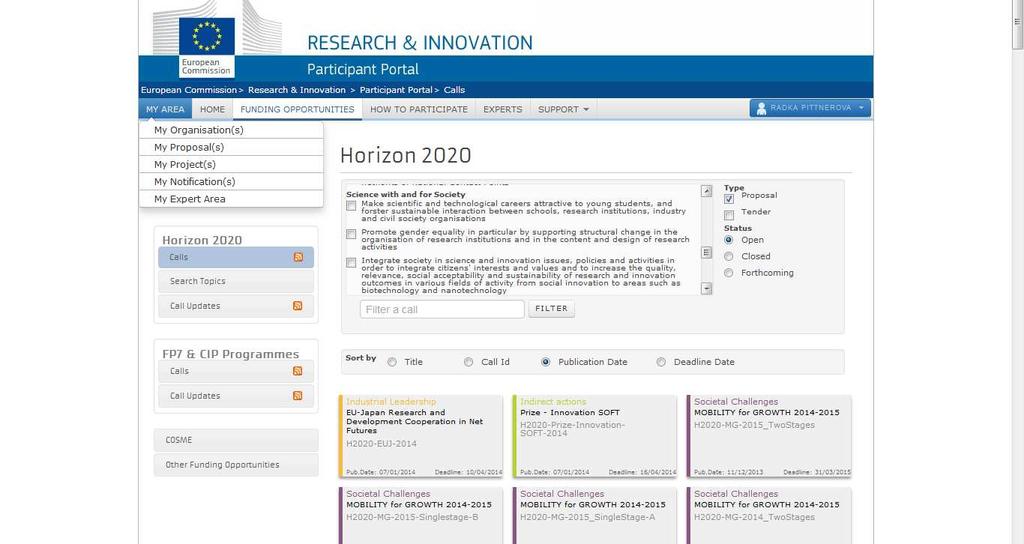
Task: Choose My Project(s) from menu
Action: (231, 165)
